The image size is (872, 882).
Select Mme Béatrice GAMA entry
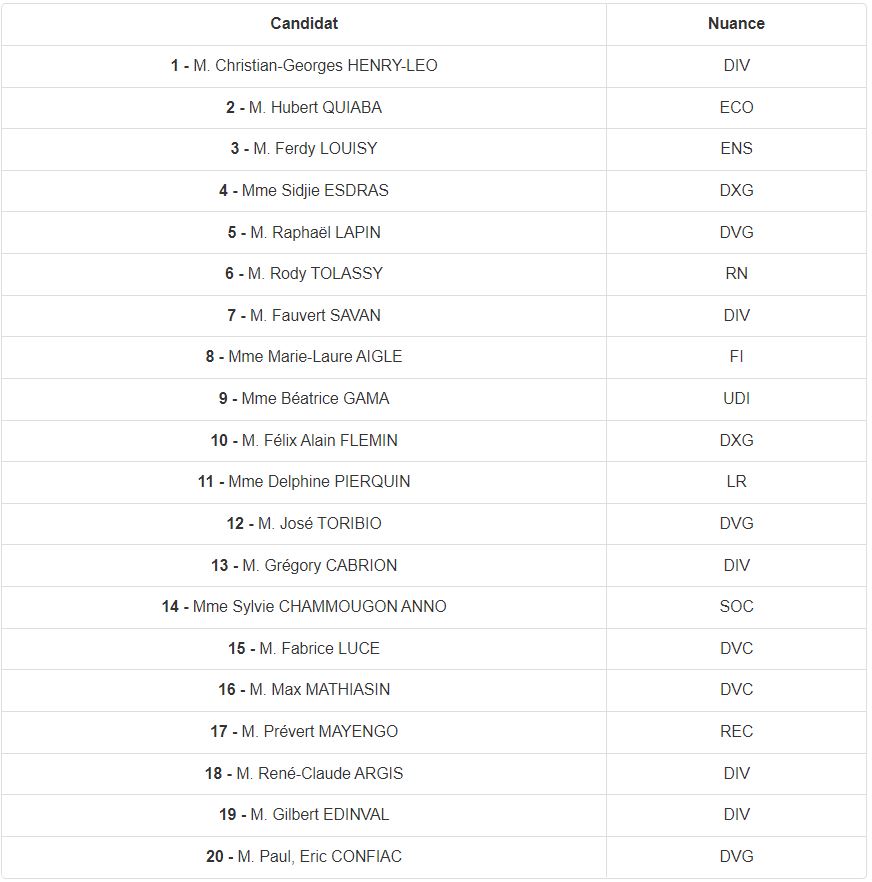click(304, 399)
